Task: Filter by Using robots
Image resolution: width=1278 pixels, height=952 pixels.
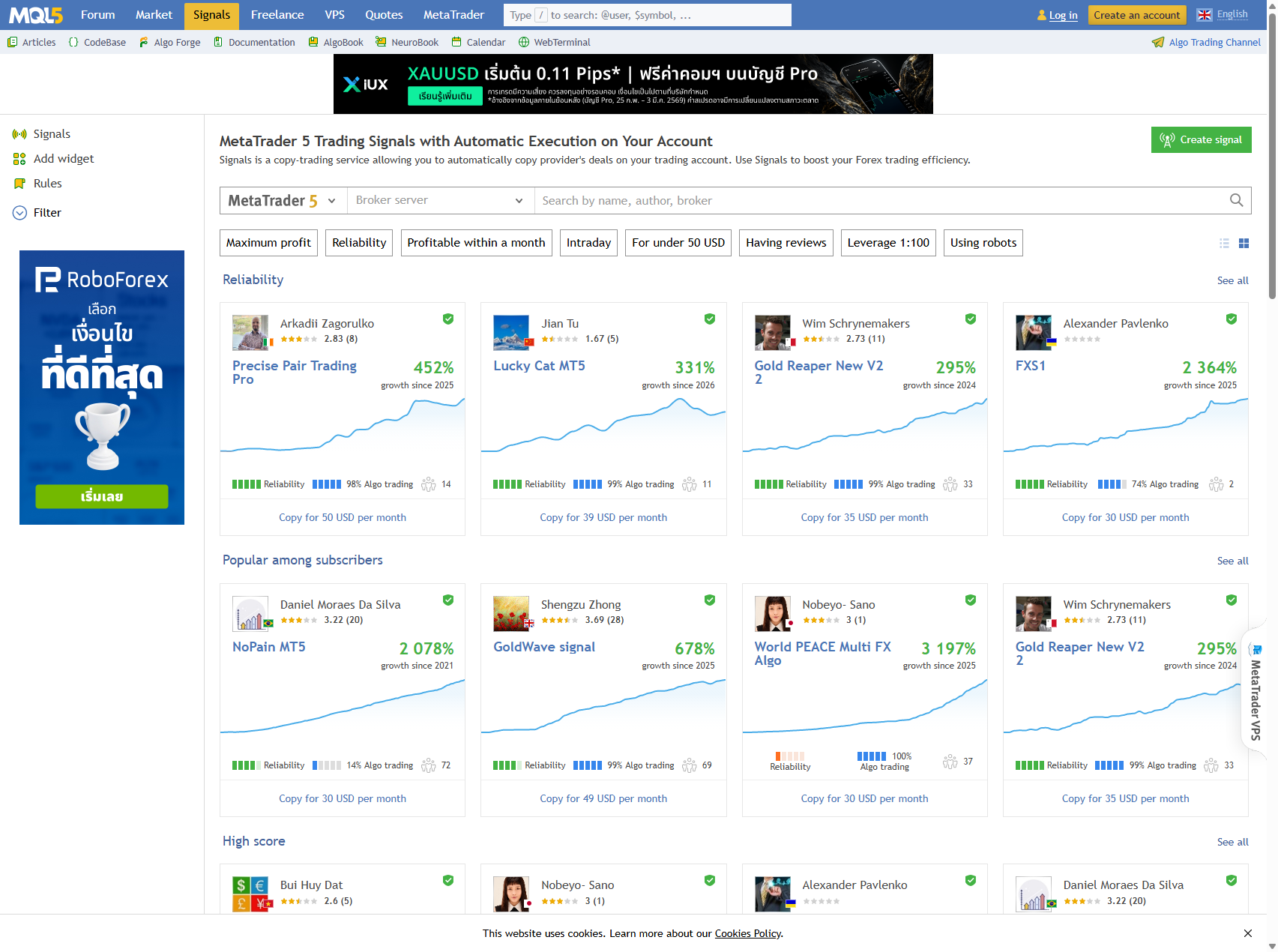Action: point(983,243)
